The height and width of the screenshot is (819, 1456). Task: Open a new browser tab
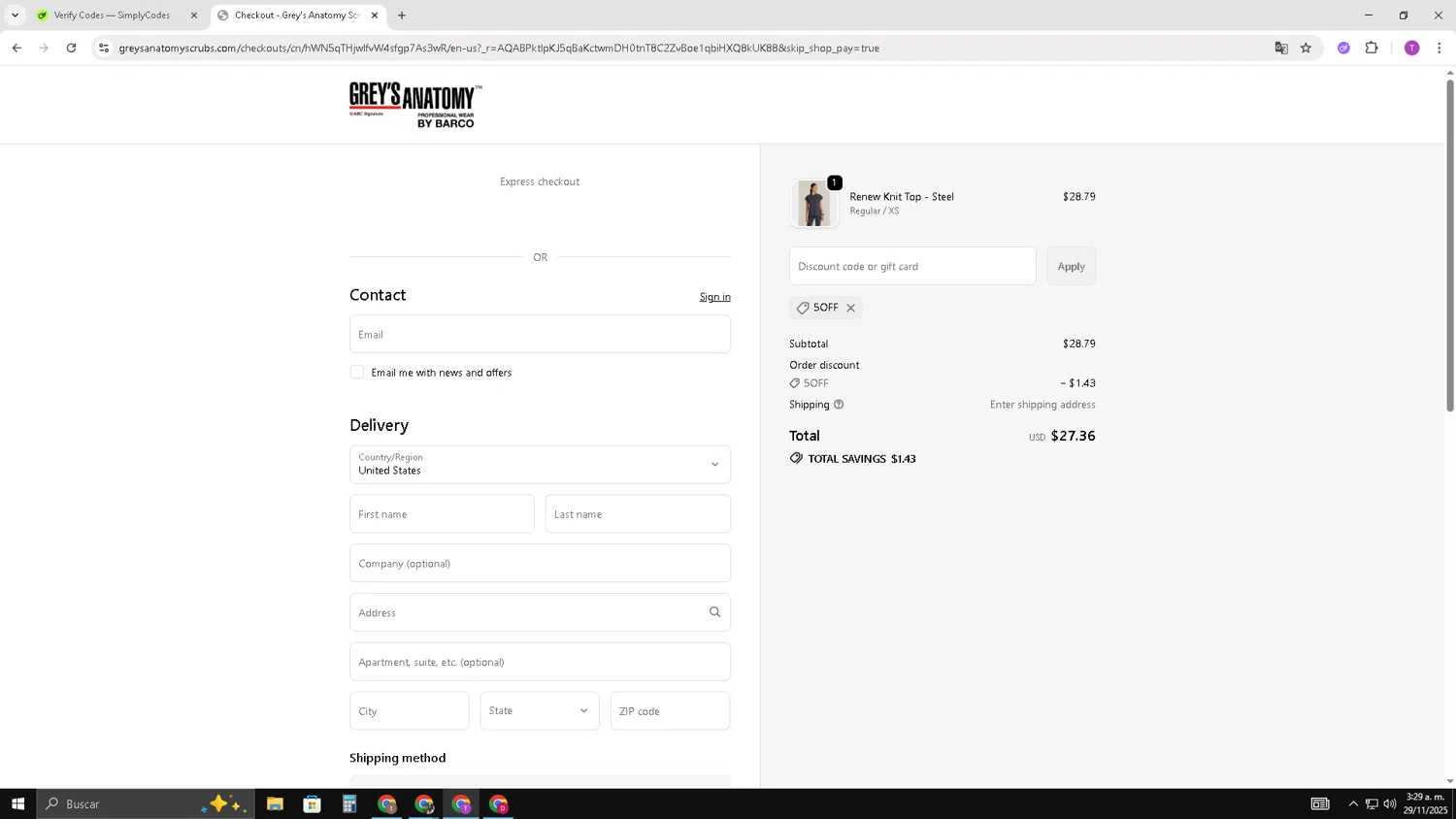[402, 16]
